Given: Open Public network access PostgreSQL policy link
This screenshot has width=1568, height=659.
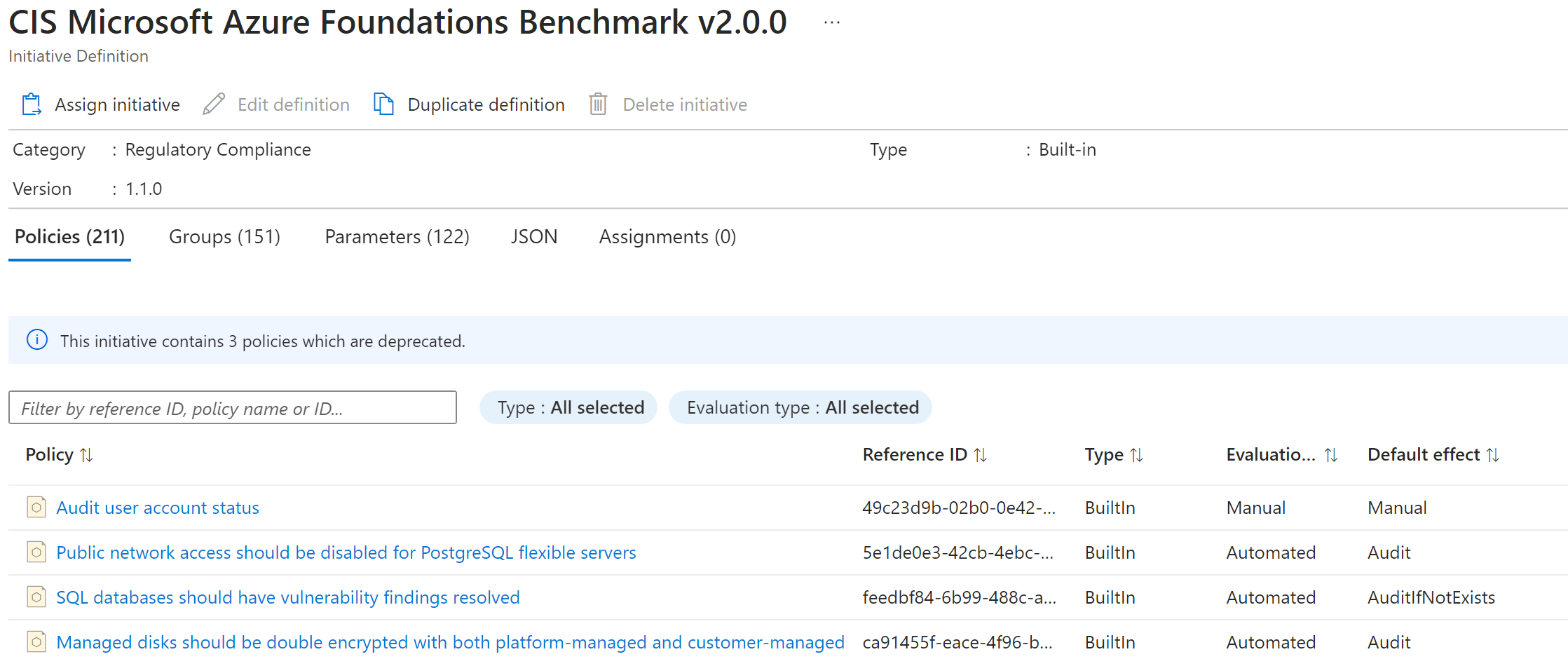Looking at the screenshot, I should [346, 552].
